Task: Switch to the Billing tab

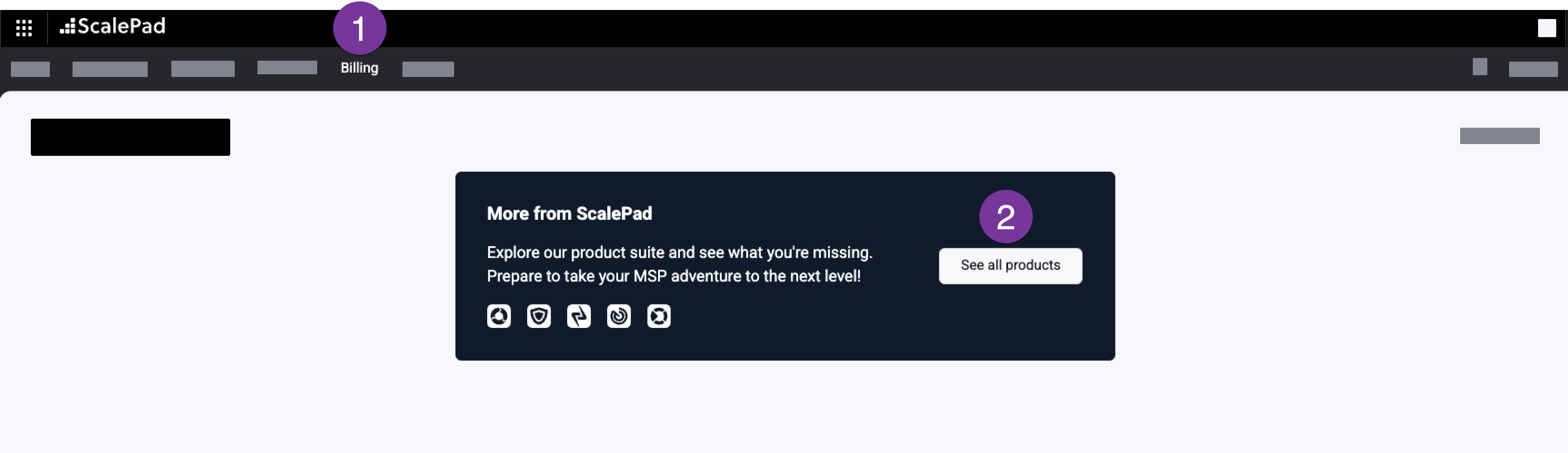Action: coord(359,68)
